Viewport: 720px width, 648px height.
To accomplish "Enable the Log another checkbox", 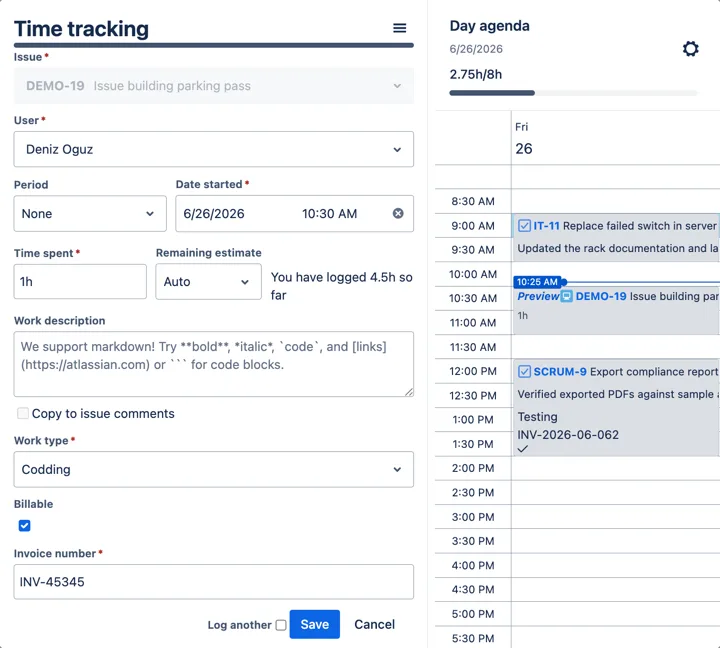I will (281, 625).
